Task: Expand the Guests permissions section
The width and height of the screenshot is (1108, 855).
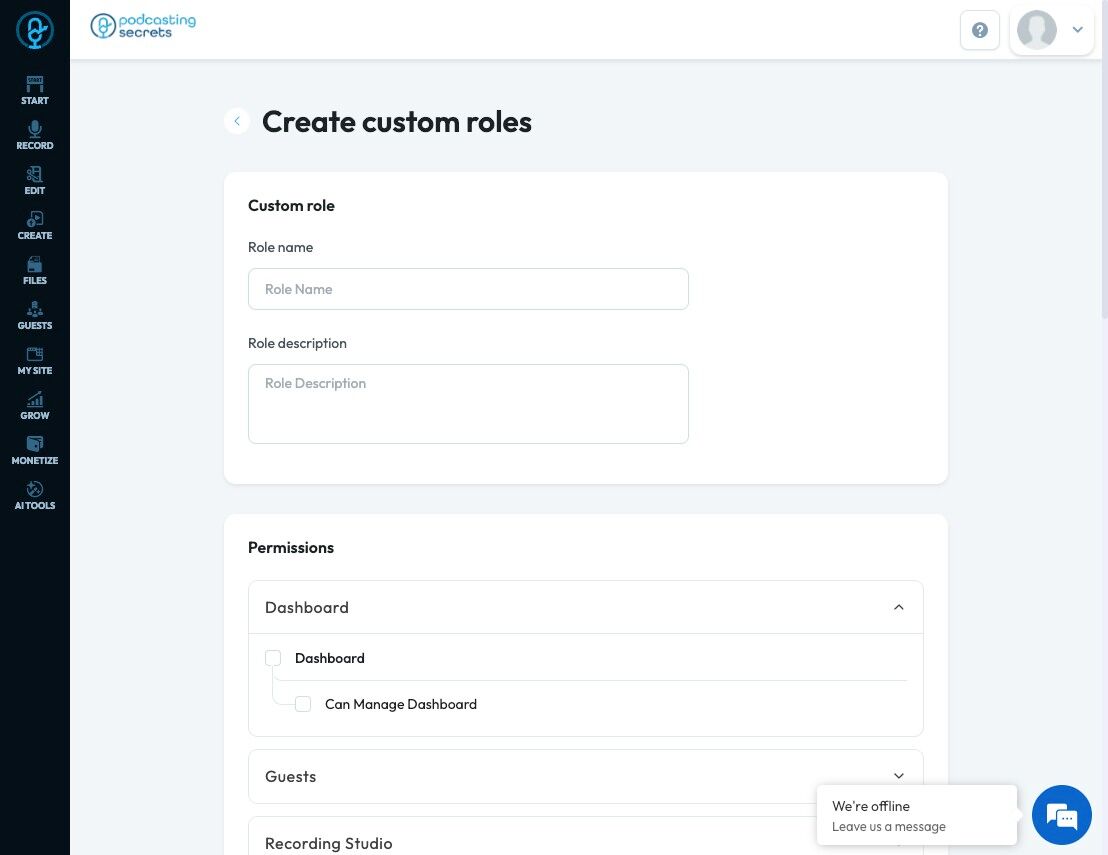Action: (898, 776)
